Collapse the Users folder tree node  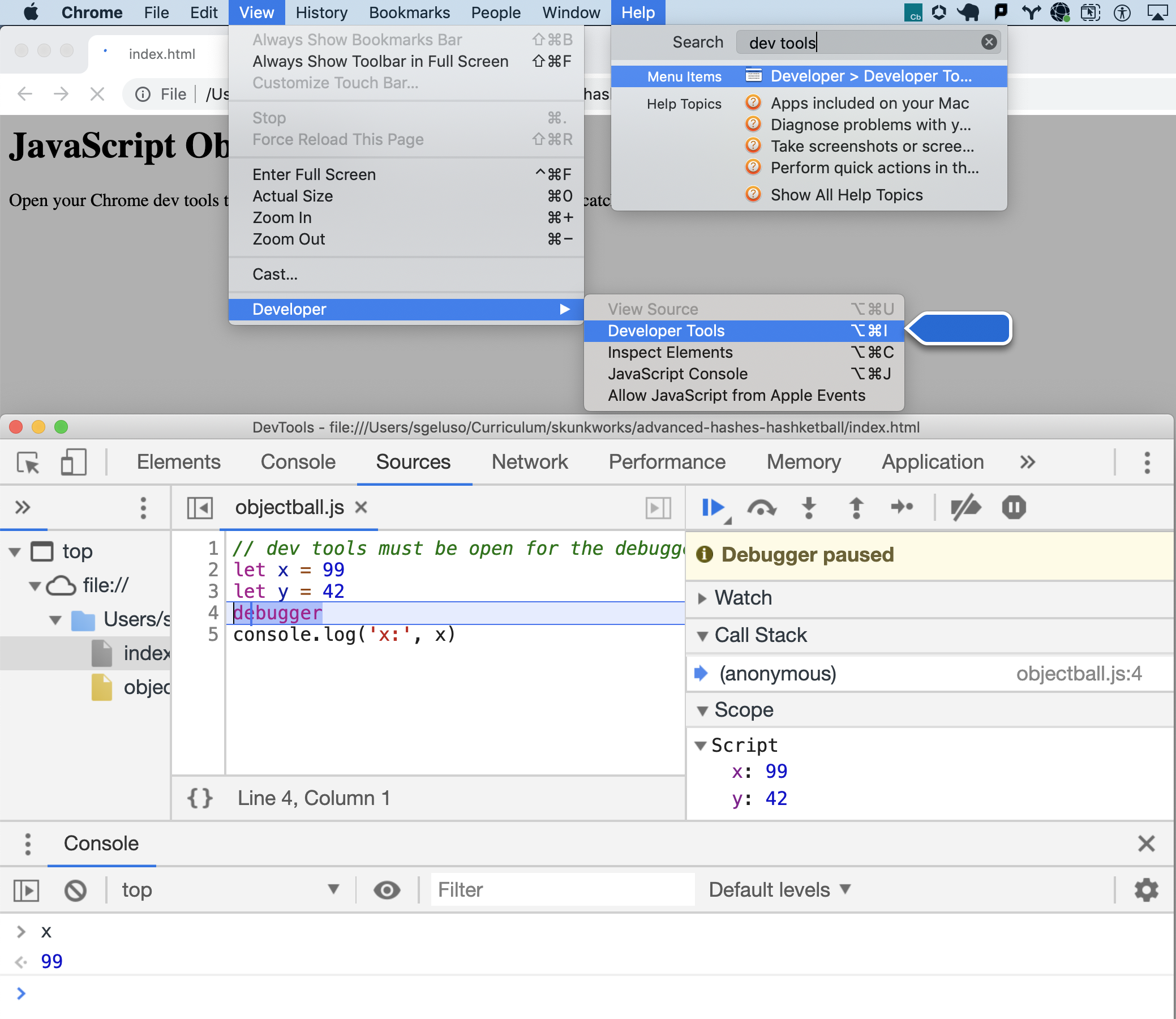coord(55,620)
